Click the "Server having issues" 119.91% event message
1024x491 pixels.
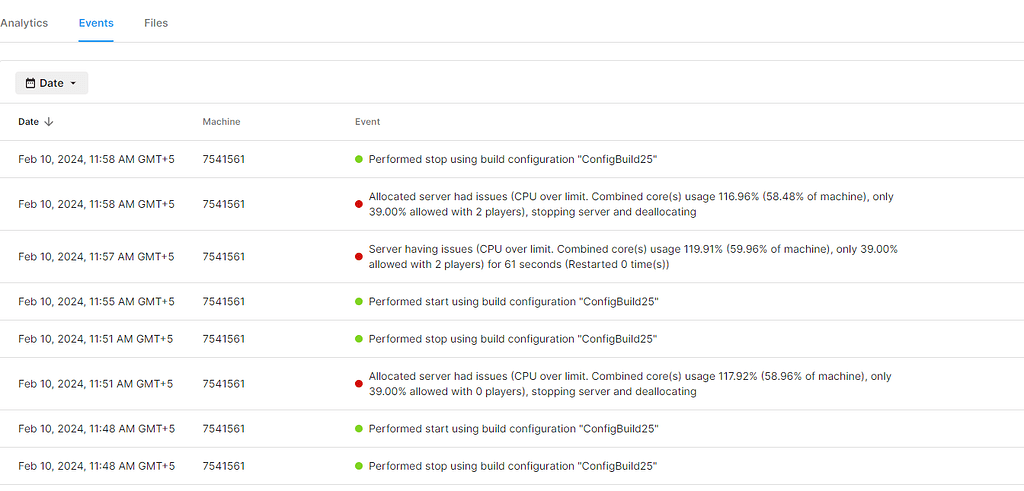632,257
